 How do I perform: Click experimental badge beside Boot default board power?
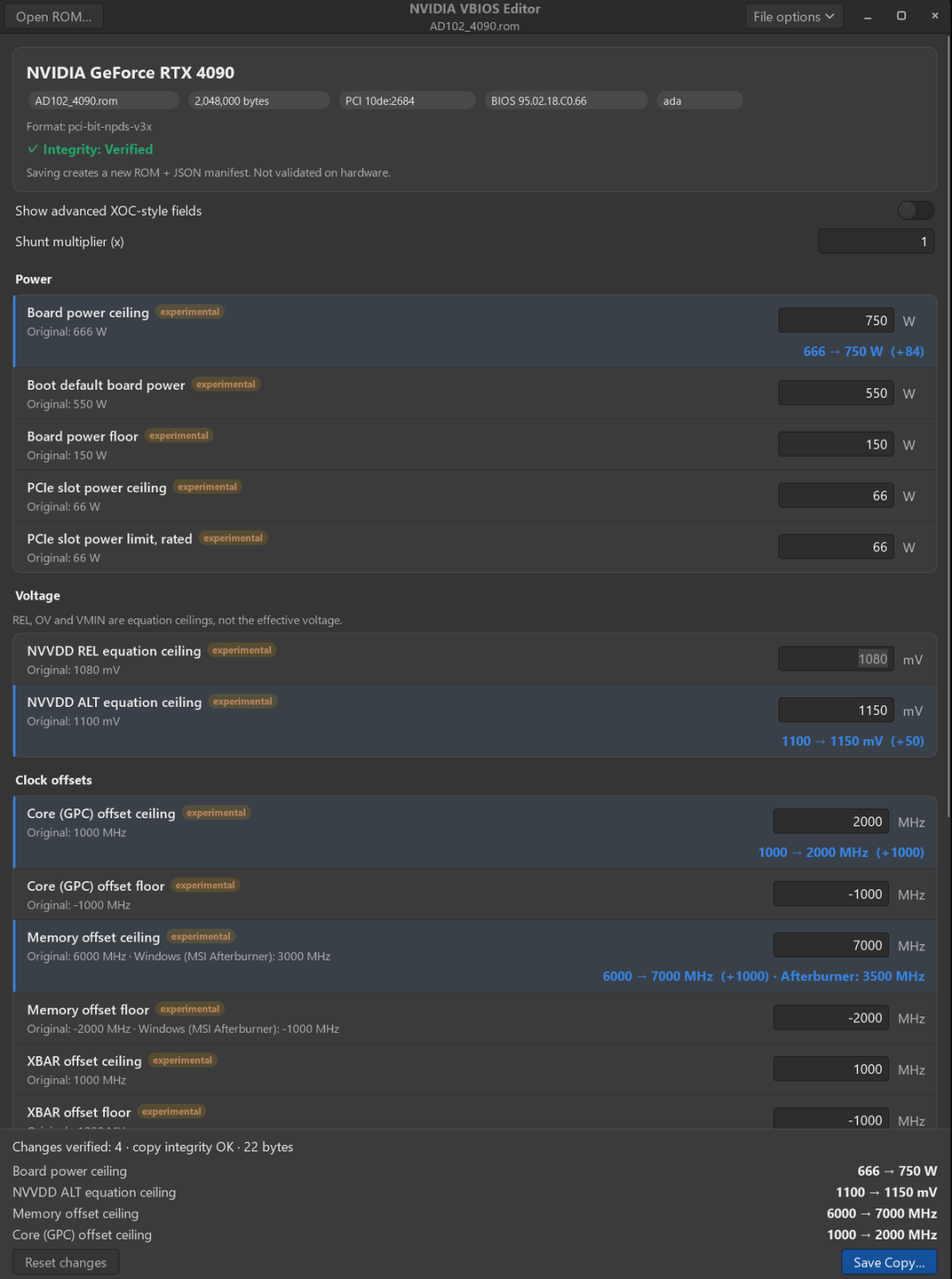click(227, 384)
